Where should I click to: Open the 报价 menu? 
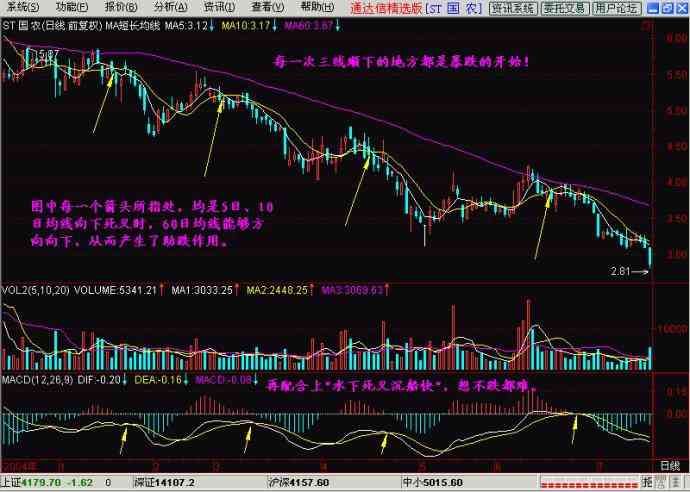tap(118, 7)
